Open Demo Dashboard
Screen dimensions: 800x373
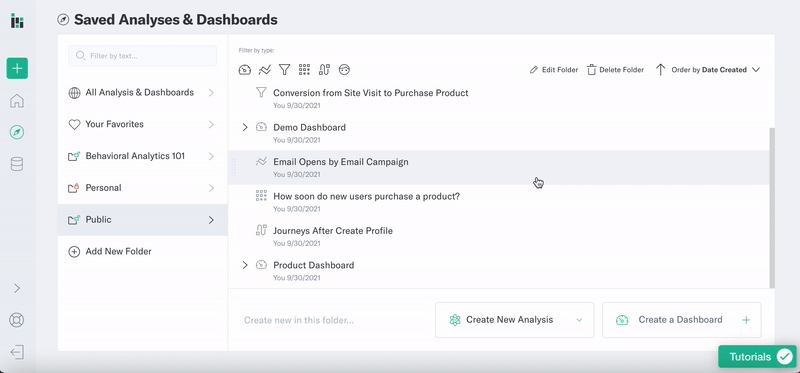pyautogui.click(x=309, y=128)
